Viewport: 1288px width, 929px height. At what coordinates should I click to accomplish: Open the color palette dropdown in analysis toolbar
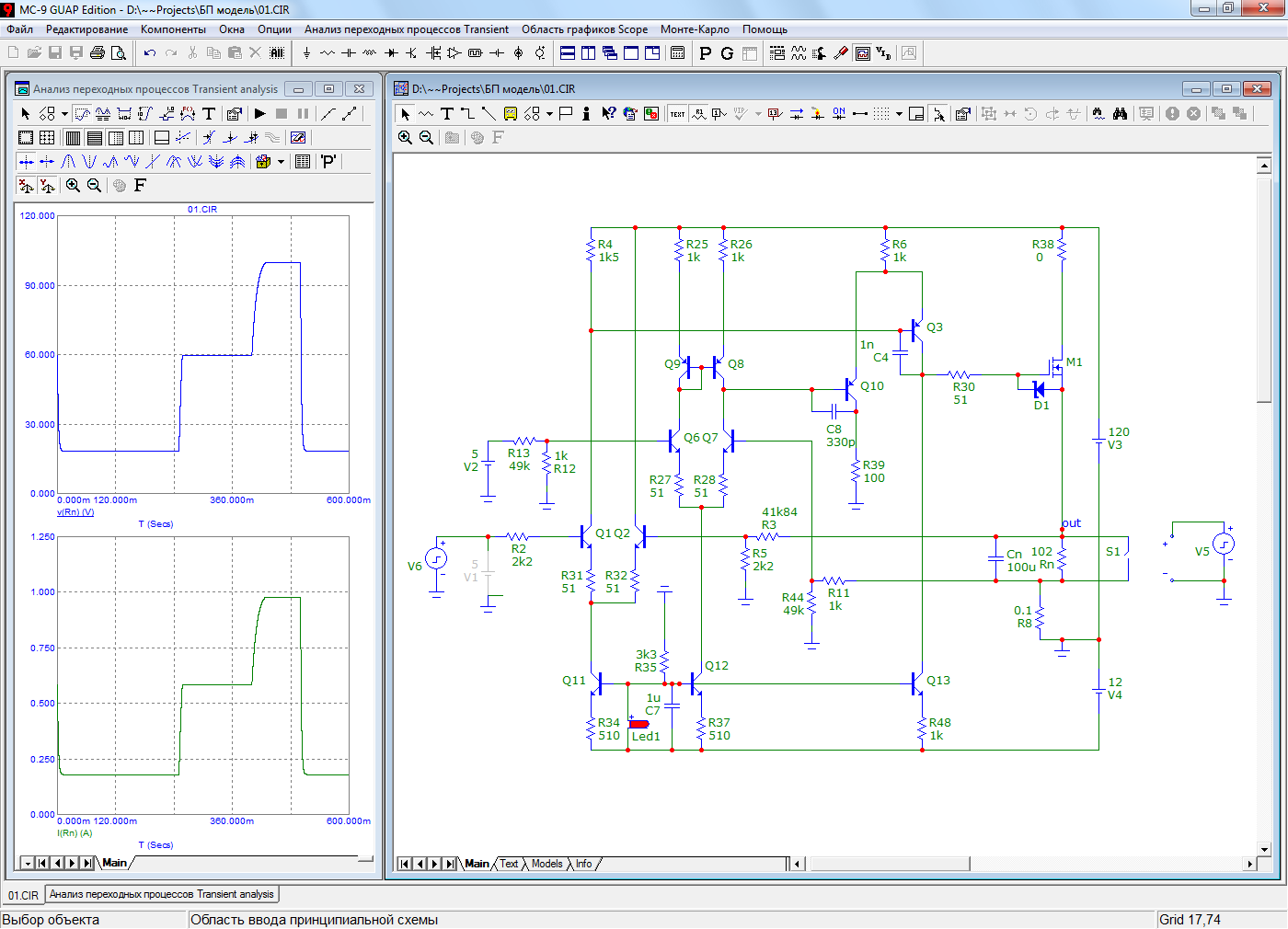(x=281, y=162)
